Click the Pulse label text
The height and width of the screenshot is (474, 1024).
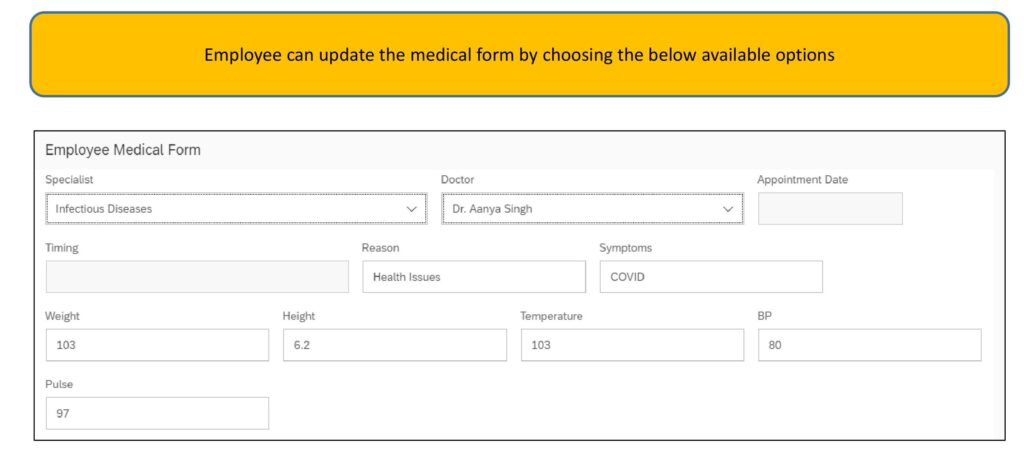tap(59, 385)
